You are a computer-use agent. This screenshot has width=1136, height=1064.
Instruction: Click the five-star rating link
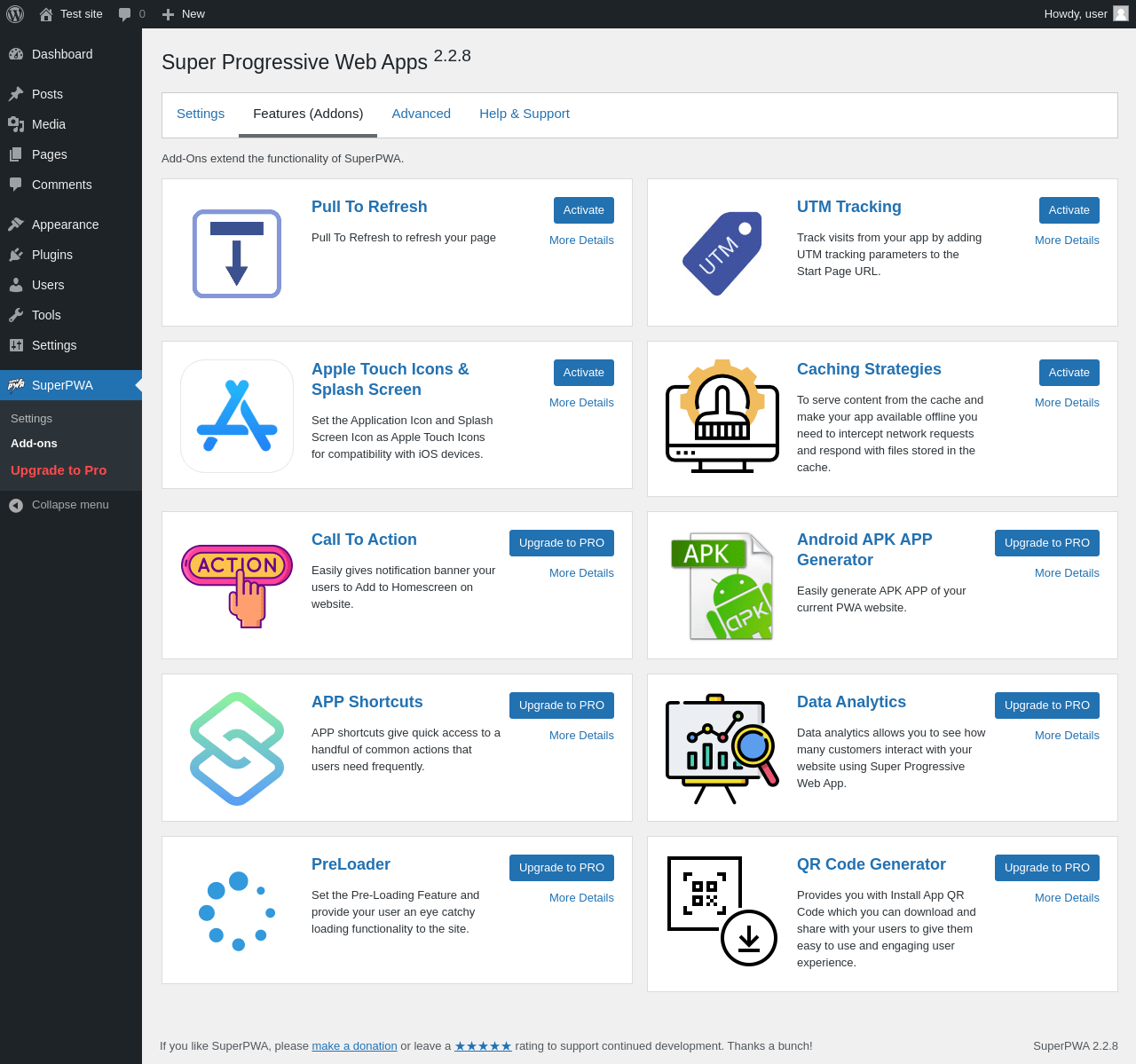[483, 1046]
